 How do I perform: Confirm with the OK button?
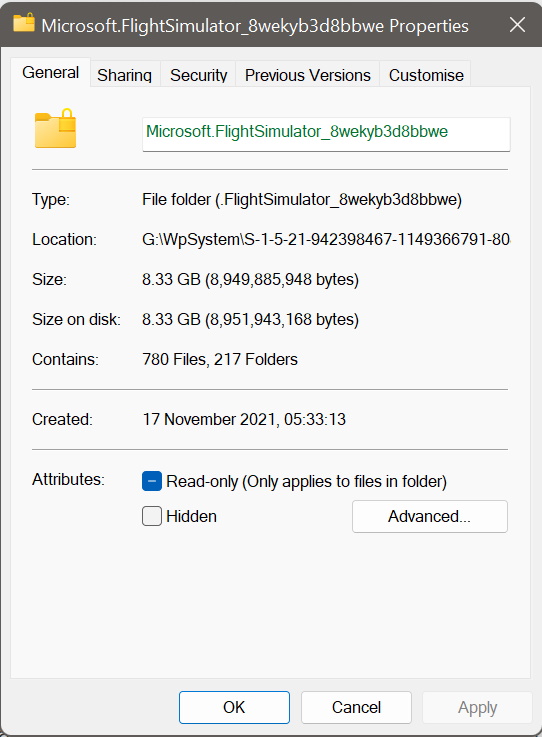click(x=234, y=707)
